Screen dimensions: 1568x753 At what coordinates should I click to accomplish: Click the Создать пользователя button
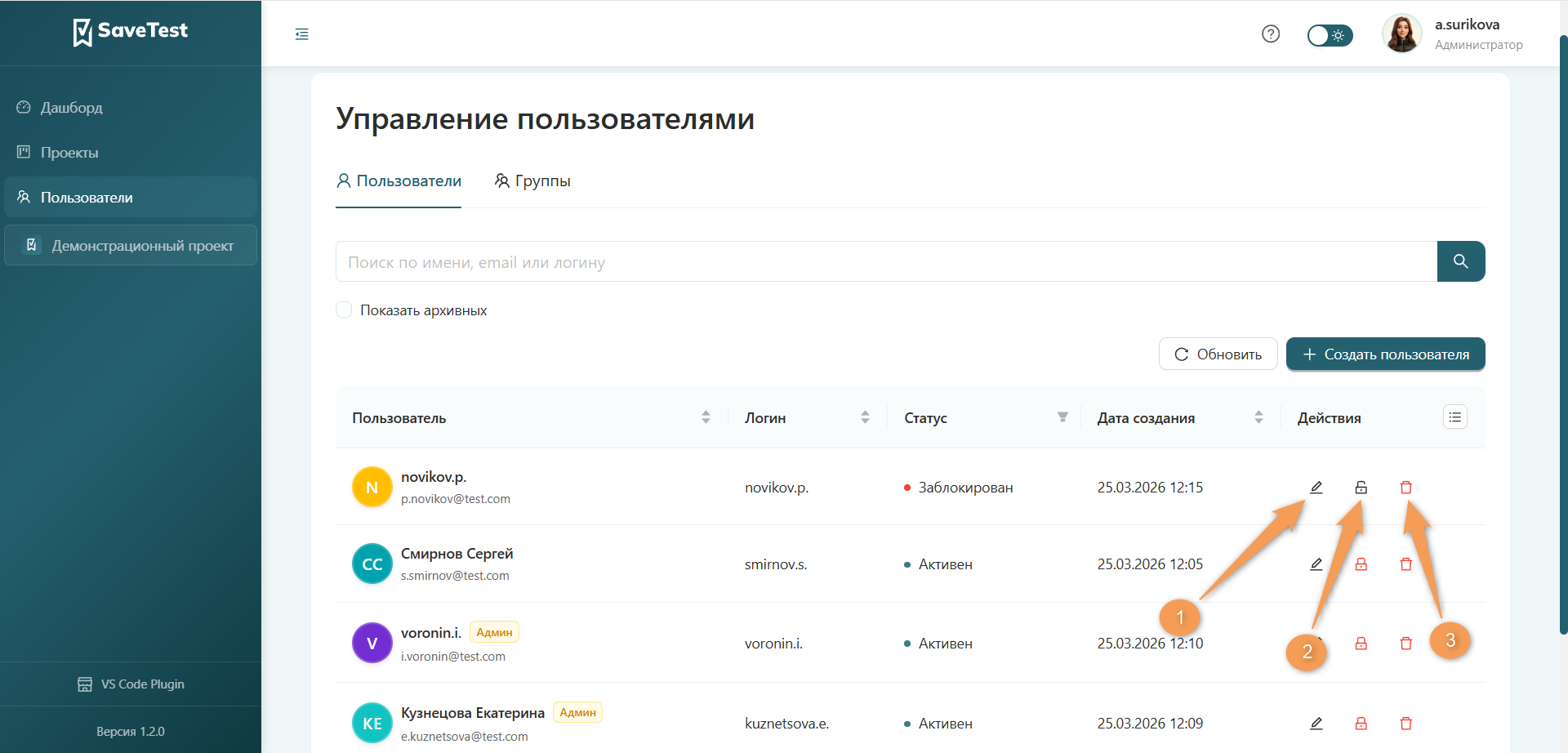click(1385, 354)
